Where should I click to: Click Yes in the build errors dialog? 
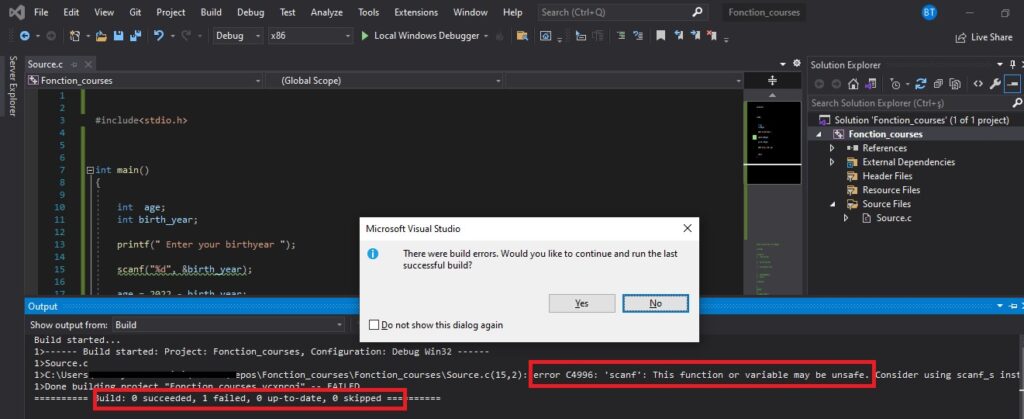[x=582, y=303]
